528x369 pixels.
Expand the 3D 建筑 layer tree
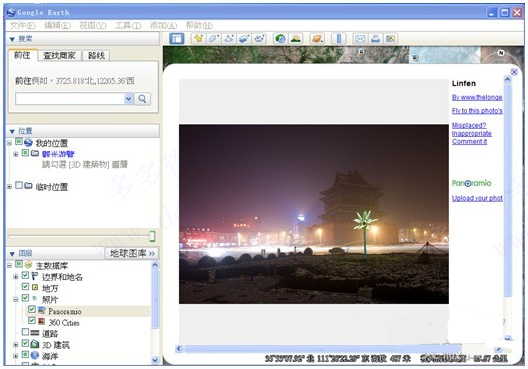(15, 345)
